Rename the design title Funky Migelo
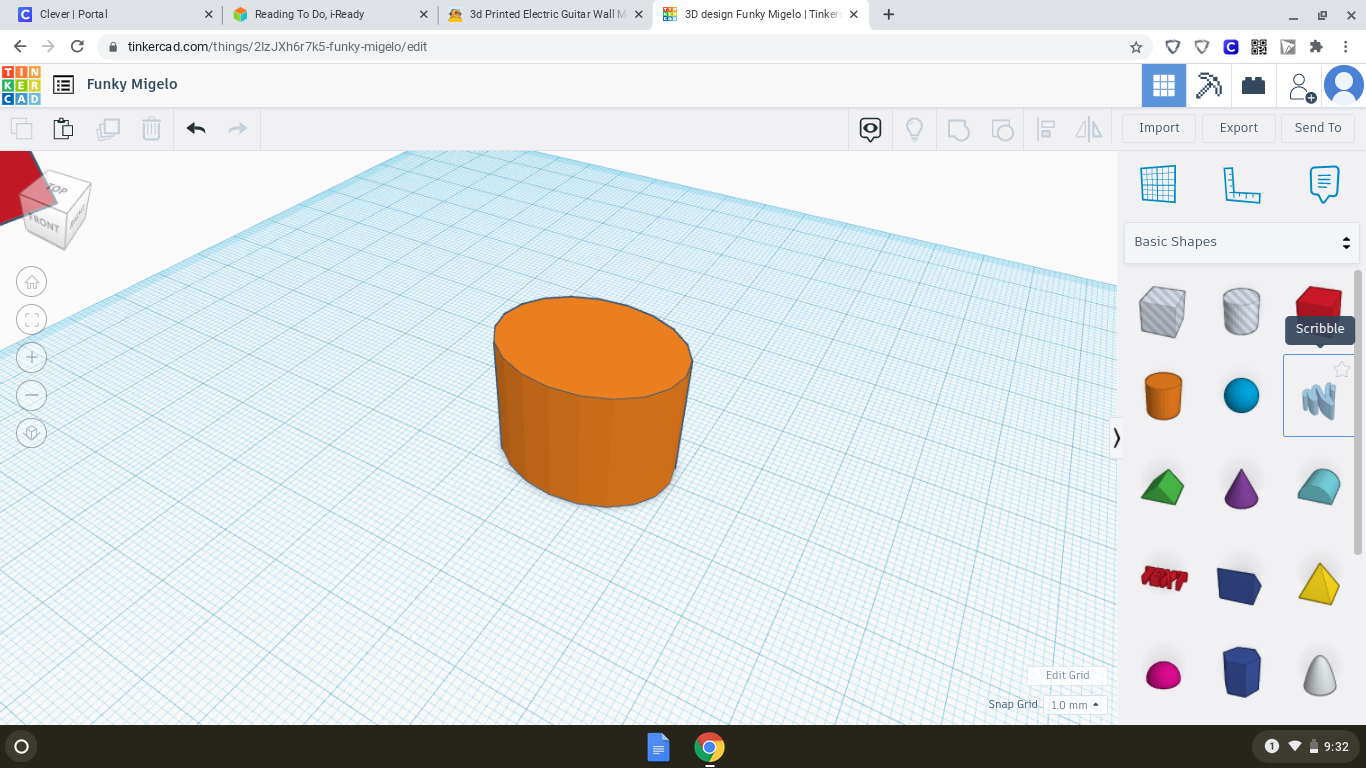The image size is (1366, 768). (132, 84)
